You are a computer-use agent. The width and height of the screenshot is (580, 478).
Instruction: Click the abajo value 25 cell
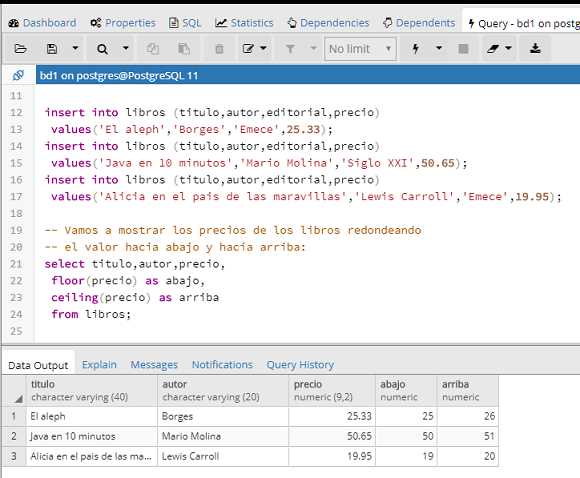(x=406, y=416)
